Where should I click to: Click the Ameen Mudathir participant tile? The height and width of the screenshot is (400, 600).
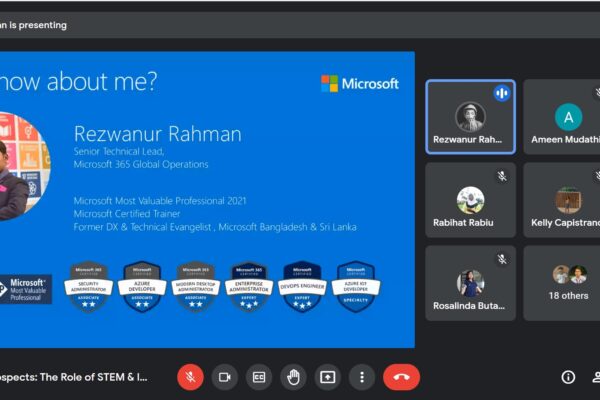[562, 117]
